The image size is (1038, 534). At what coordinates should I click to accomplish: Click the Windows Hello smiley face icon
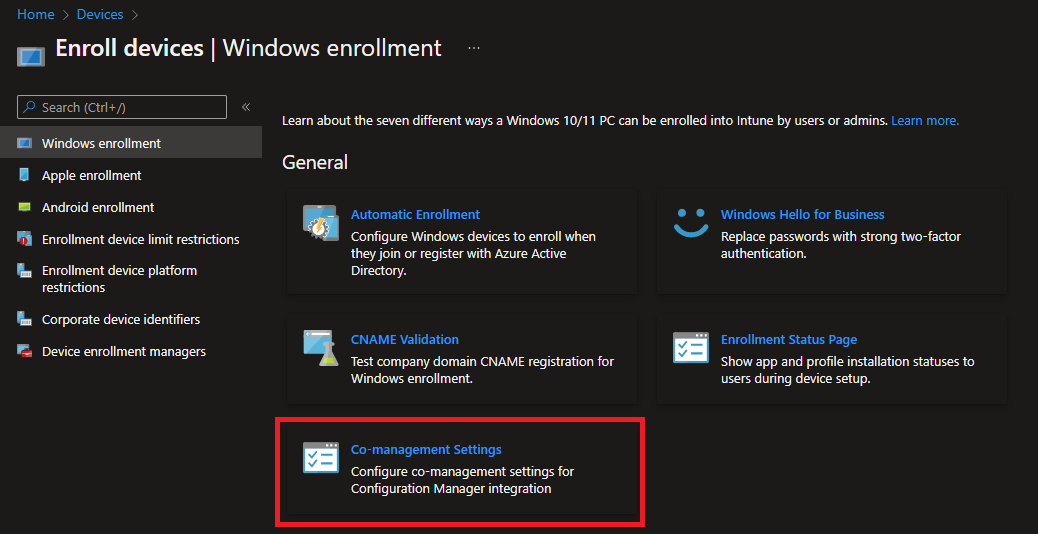pyautogui.click(x=690, y=222)
